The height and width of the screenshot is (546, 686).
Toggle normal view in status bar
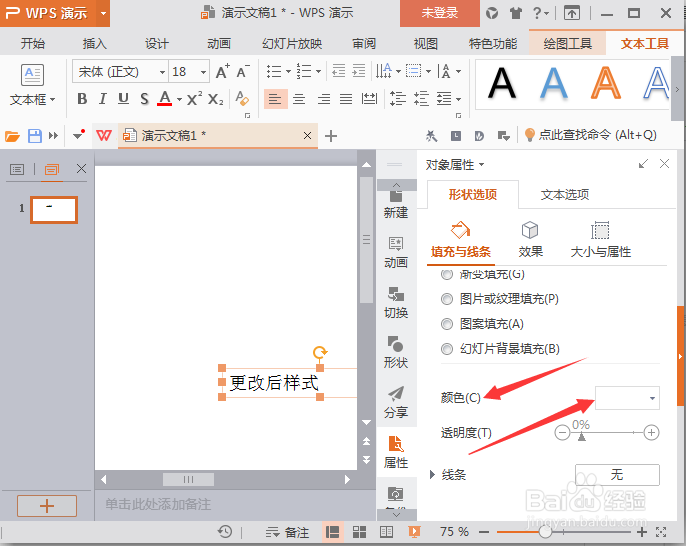pos(332,532)
